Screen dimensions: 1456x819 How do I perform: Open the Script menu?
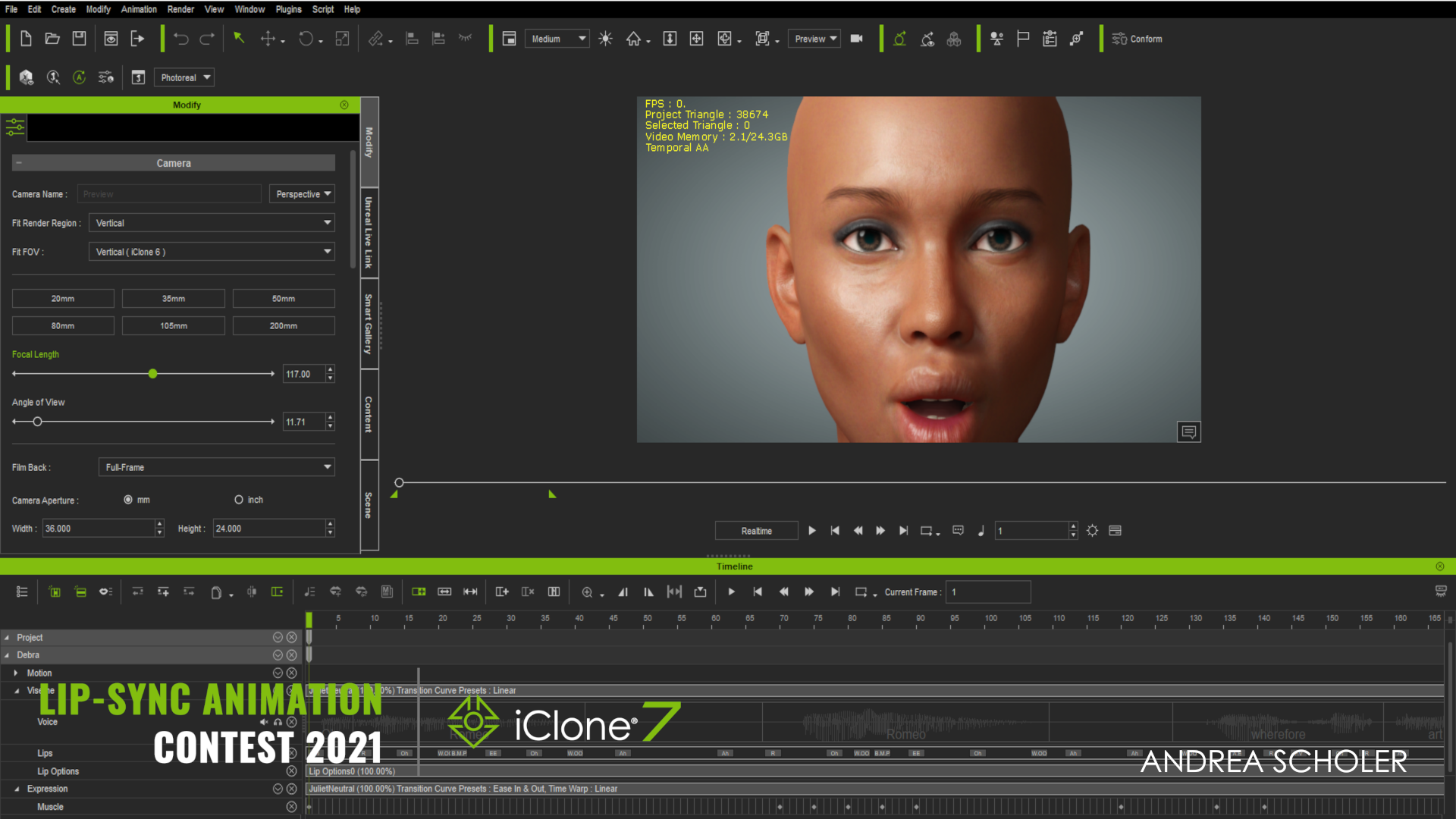[x=323, y=9]
